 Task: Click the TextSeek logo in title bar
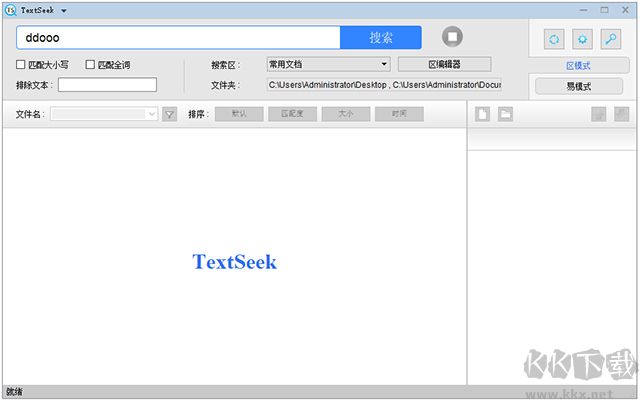(11, 10)
